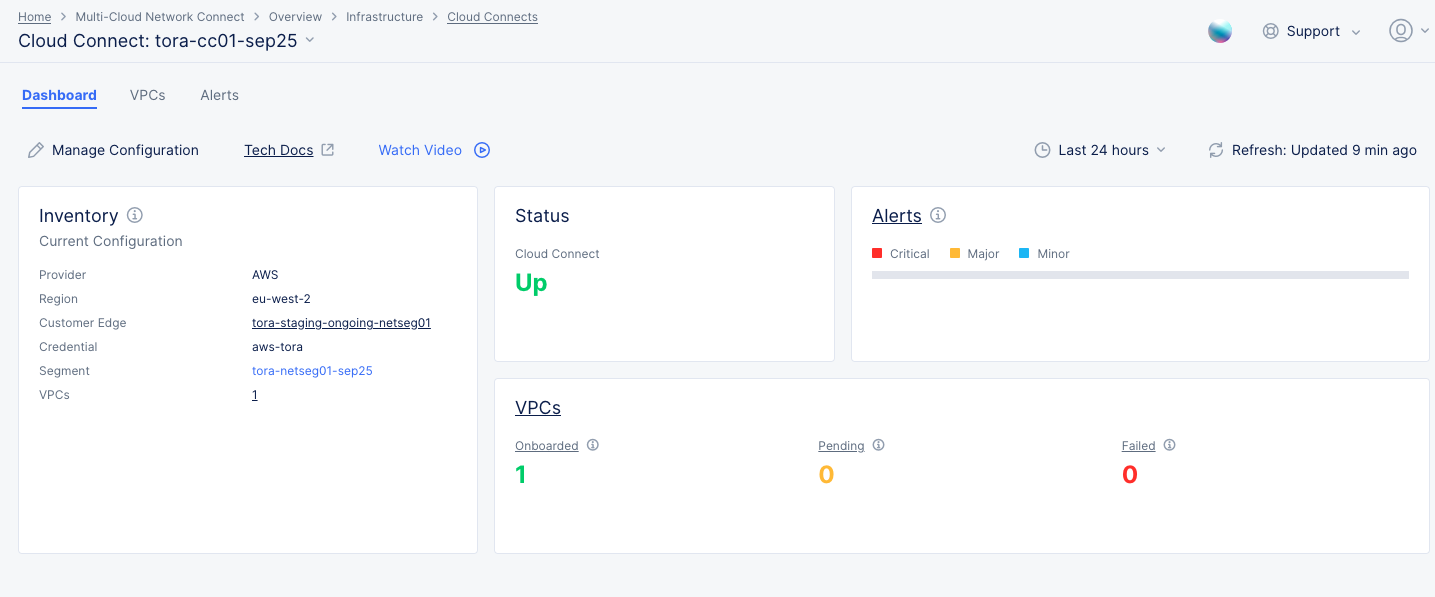This screenshot has height=597, width=1435.
Task: Click the Cloud Connects breadcrumb
Action: pos(492,17)
